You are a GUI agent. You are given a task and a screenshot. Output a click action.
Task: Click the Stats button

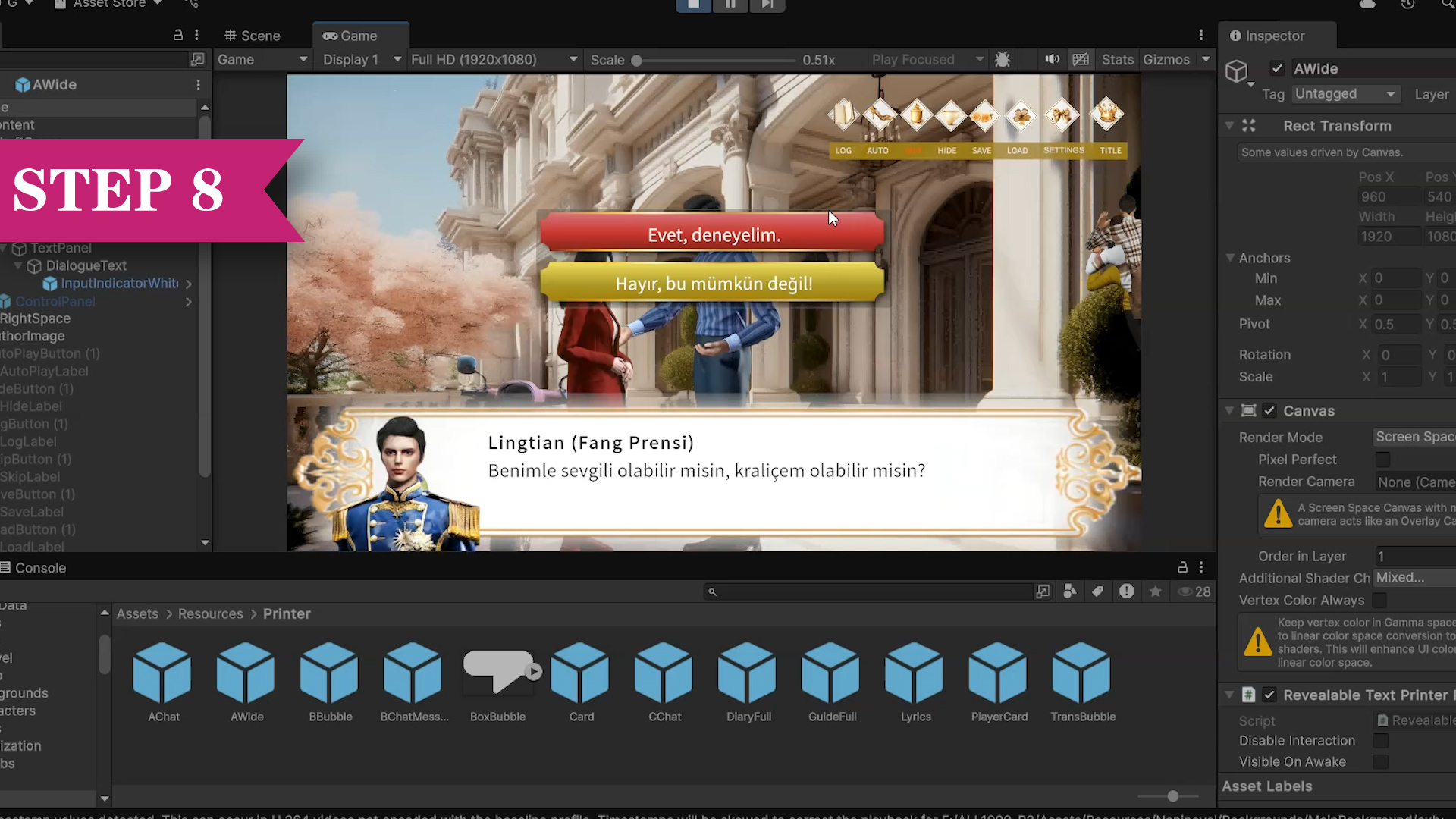pyautogui.click(x=1117, y=60)
